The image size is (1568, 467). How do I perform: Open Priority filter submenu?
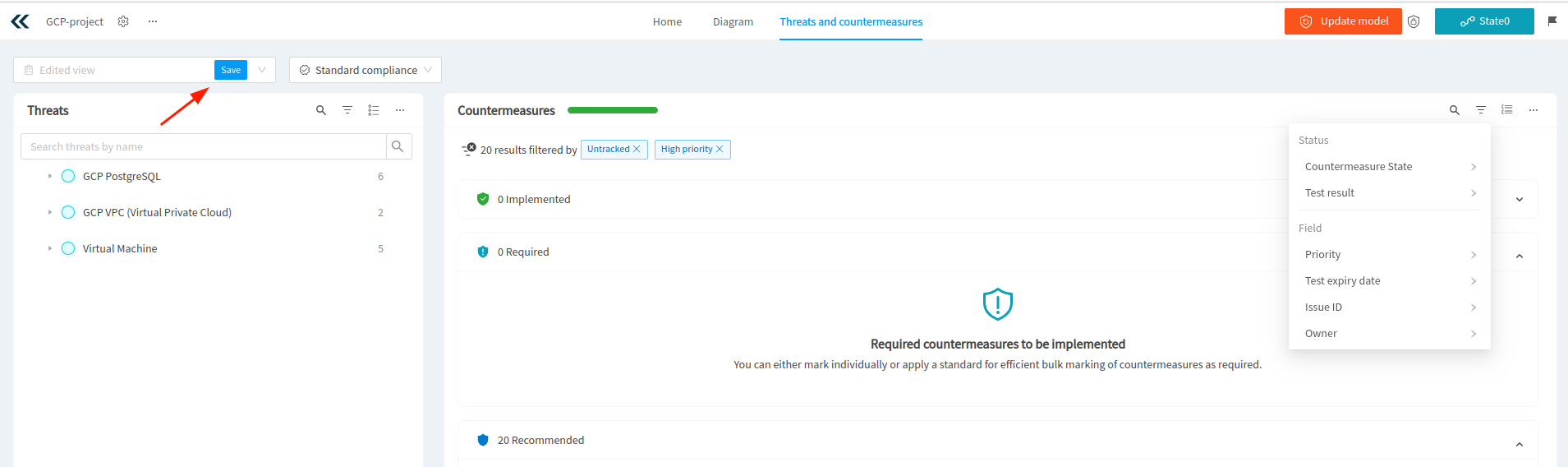point(1390,254)
